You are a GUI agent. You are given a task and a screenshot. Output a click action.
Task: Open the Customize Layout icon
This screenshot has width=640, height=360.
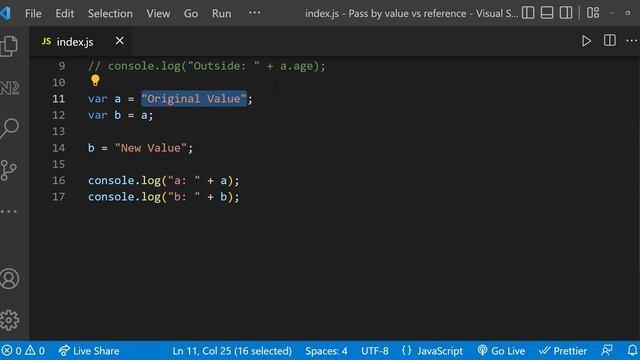[593, 13]
